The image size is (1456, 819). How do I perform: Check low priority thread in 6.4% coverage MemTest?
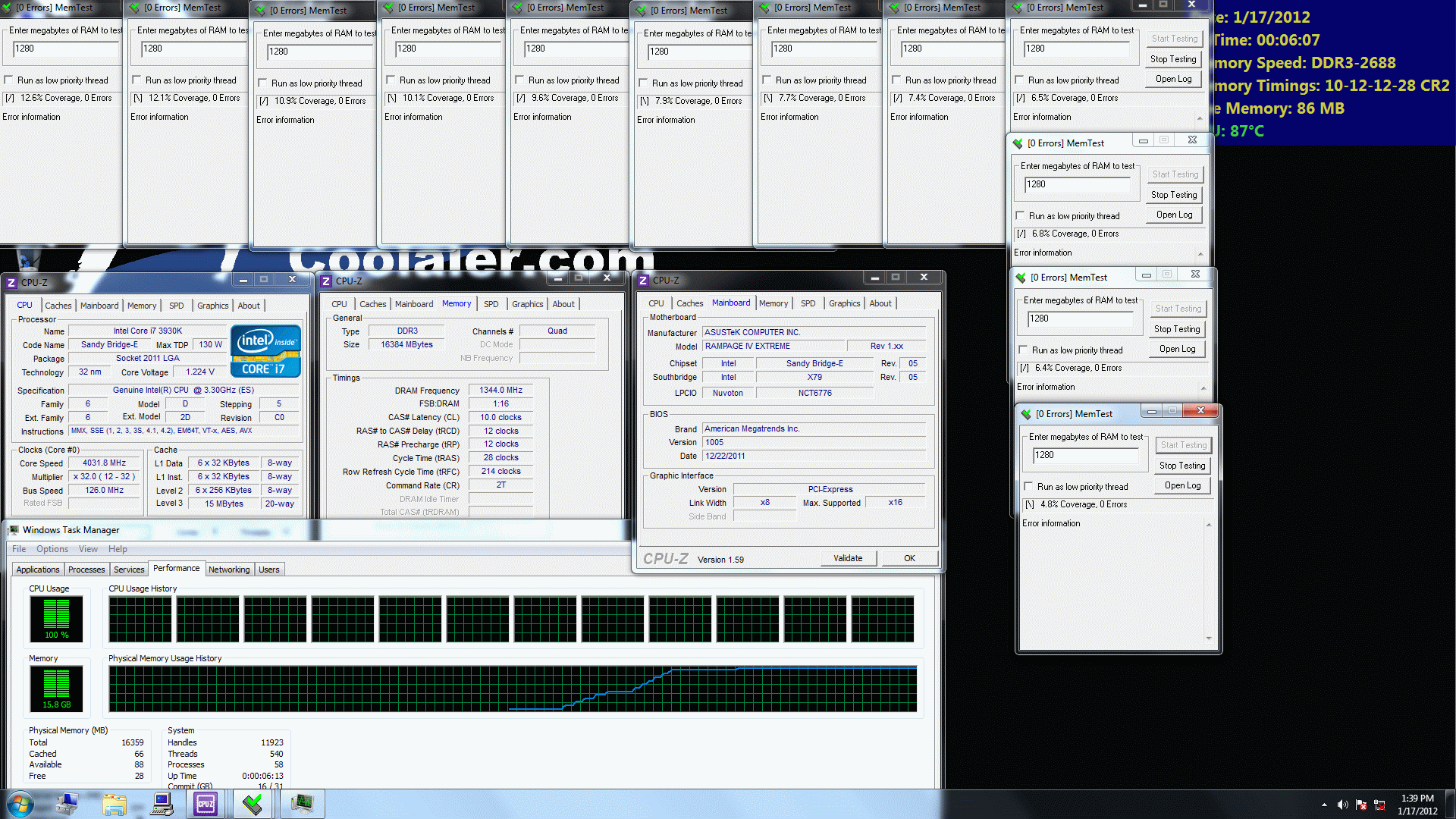coord(1024,350)
